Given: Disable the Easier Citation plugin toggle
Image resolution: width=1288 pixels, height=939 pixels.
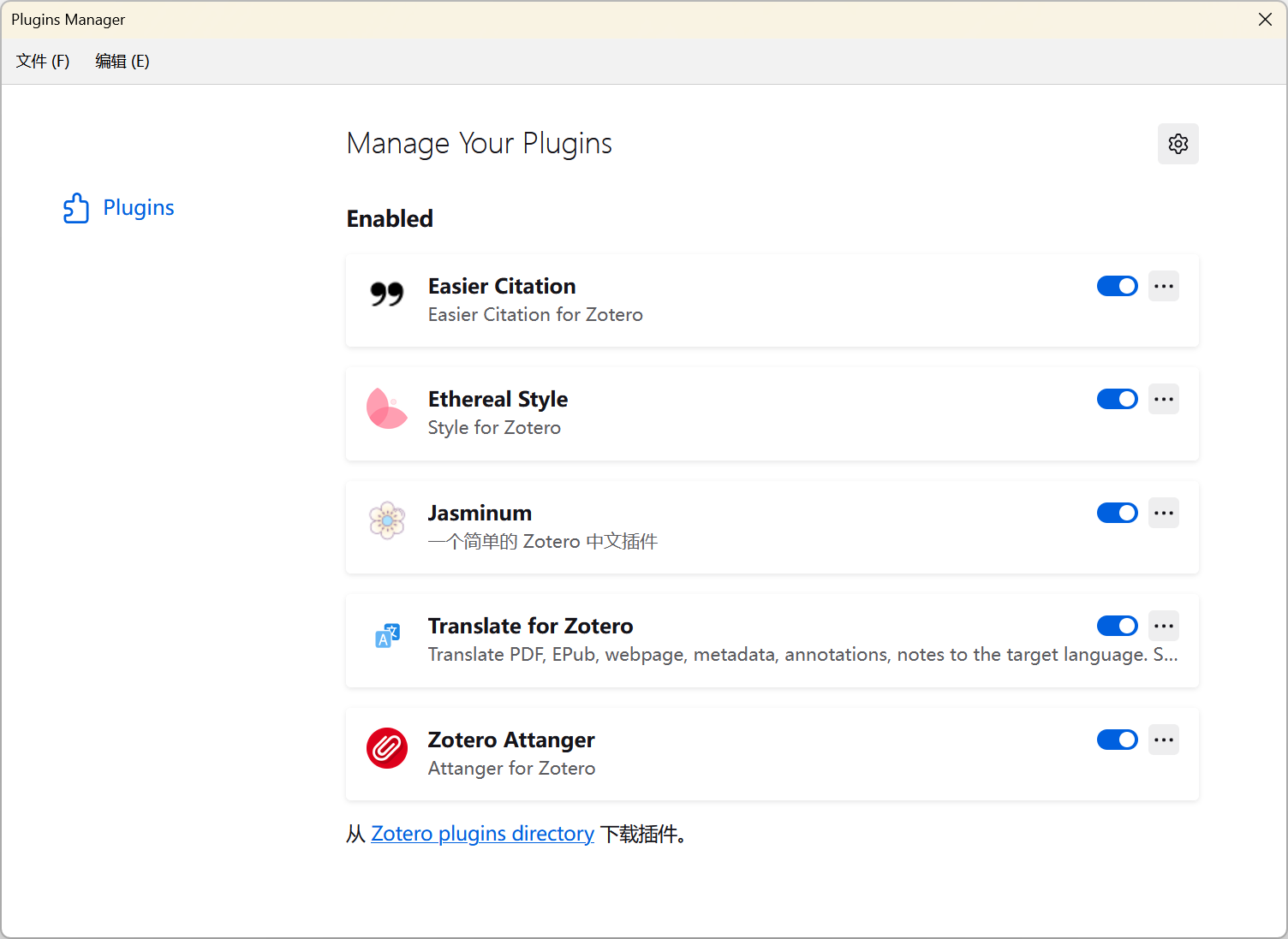Looking at the screenshot, I should (1117, 286).
